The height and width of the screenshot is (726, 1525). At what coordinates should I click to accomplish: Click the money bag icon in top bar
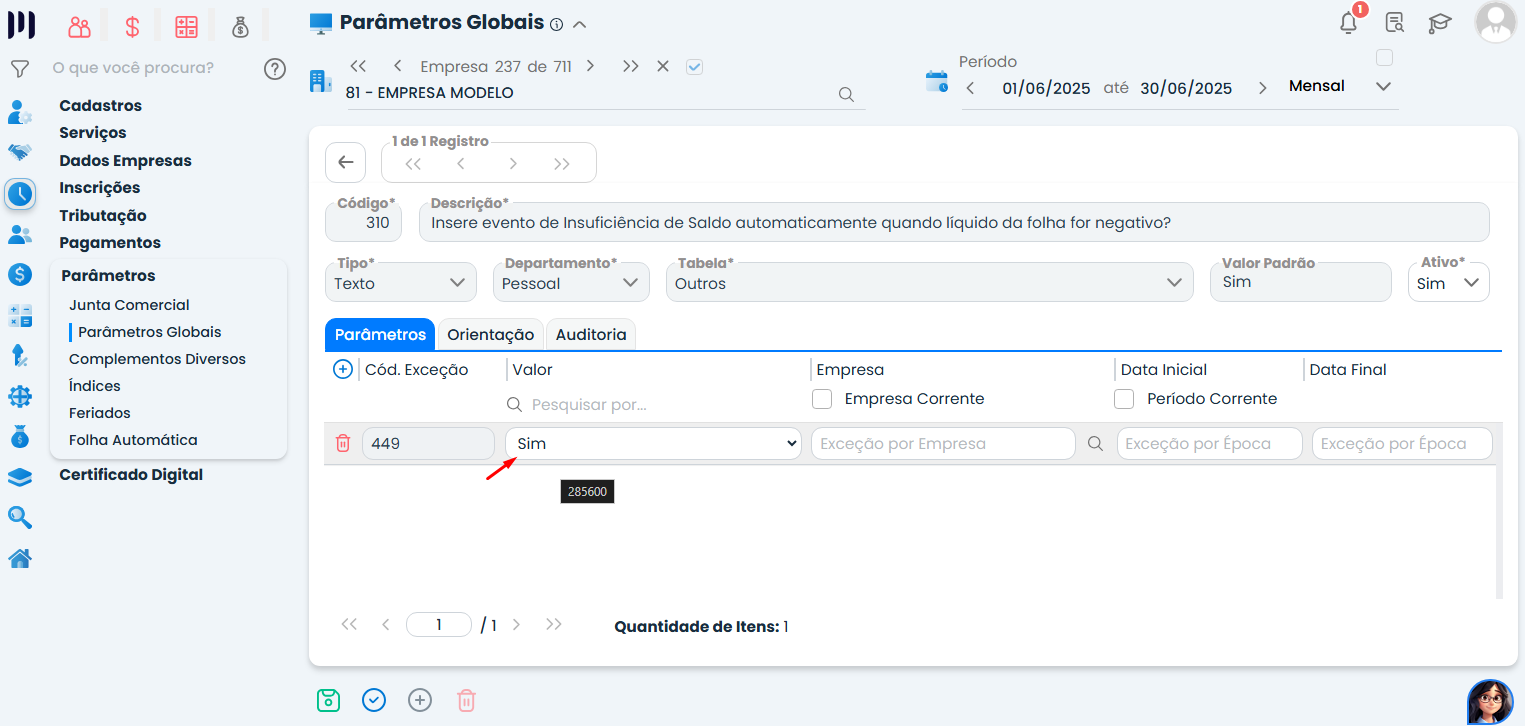pyautogui.click(x=240, y=27)
